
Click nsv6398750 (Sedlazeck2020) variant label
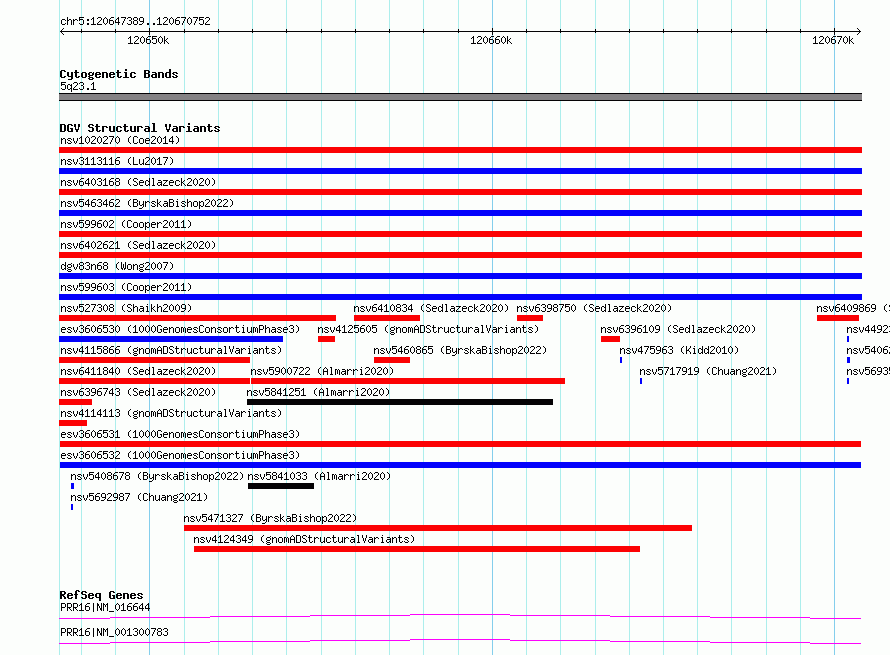tap(594, 308)
